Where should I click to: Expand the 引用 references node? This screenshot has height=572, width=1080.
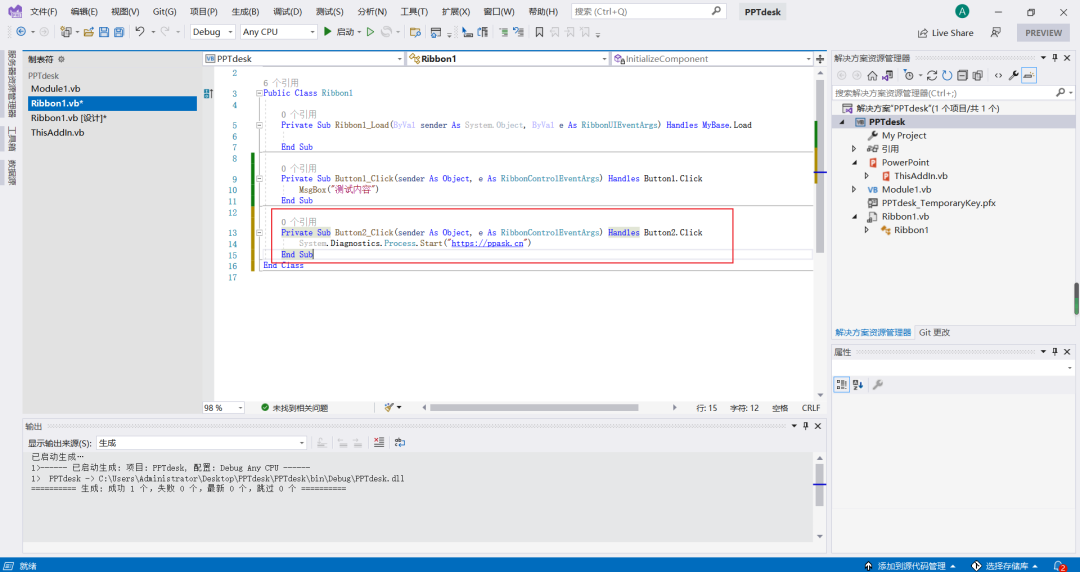click(x=855, y=149)
